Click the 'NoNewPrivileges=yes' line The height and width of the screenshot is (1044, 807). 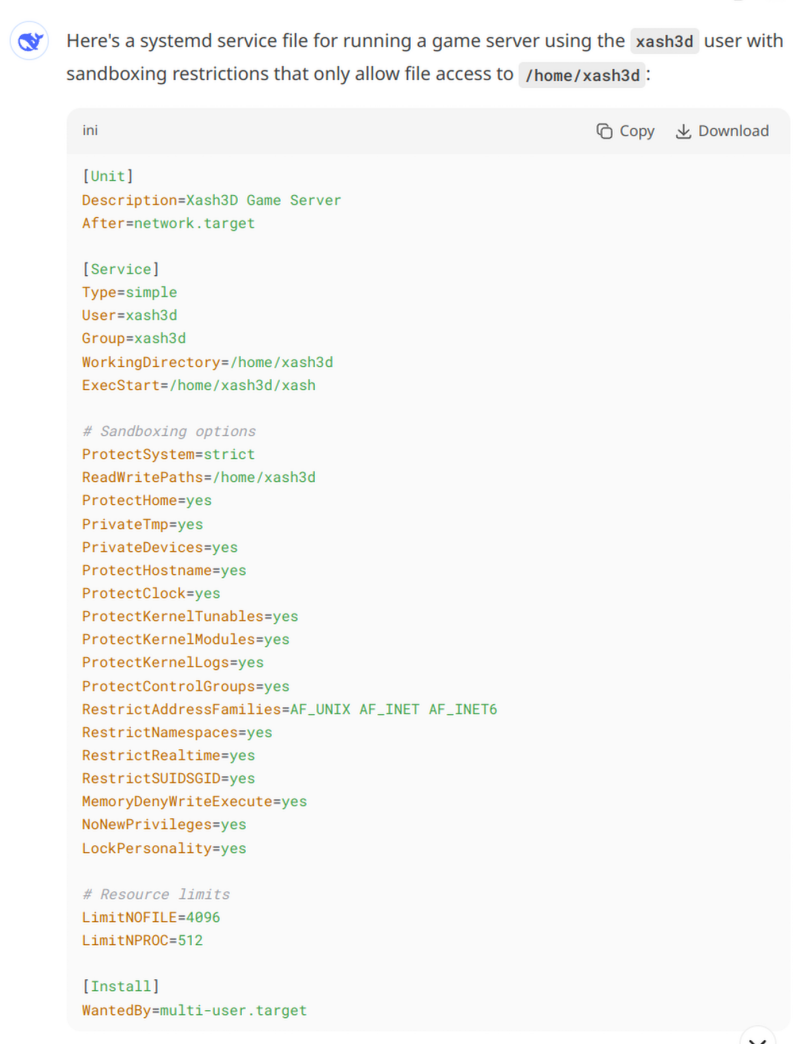[164, 825]
